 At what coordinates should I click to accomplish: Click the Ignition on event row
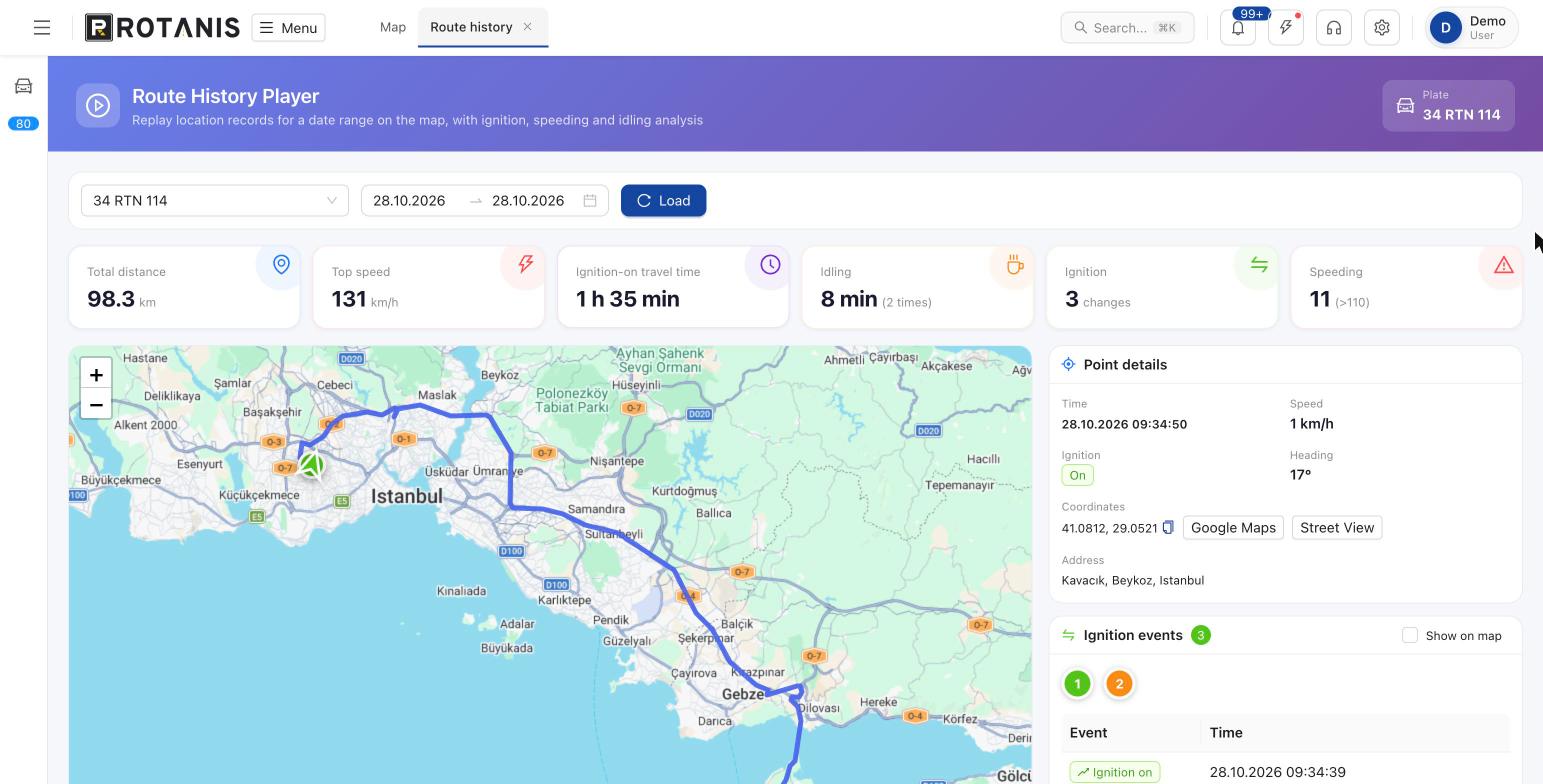tap(1285, 772)
